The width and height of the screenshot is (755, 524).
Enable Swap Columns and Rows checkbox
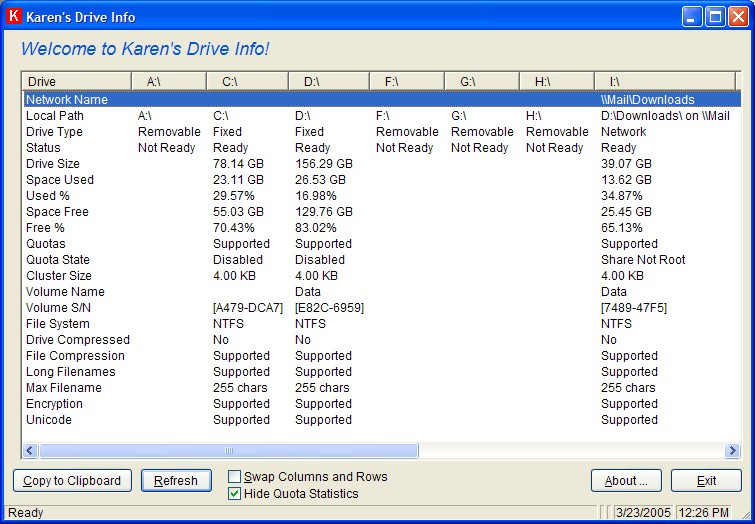click(x=235, y=477)
